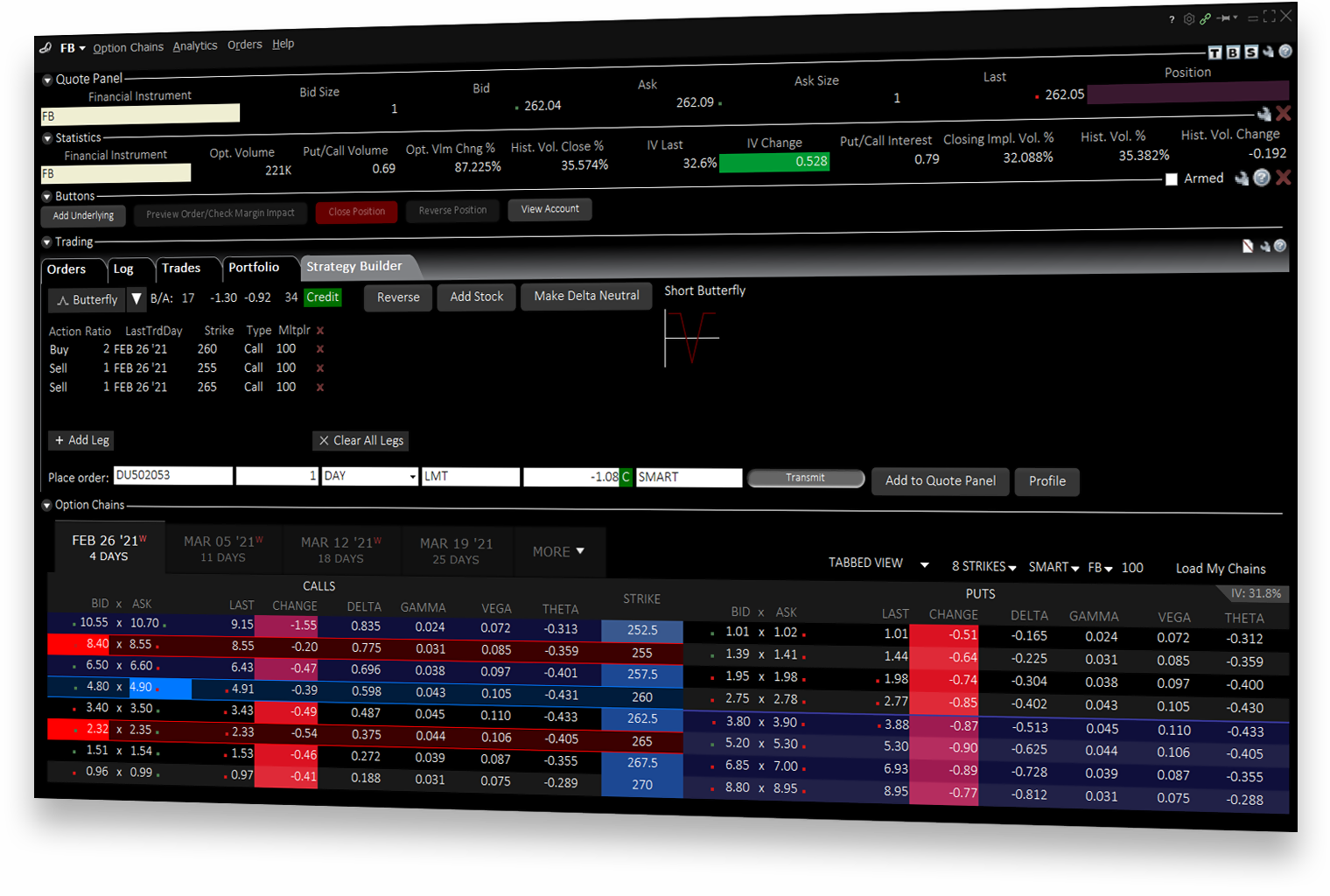The image size is (1330, 896).
Task: Switch to the Strategy Builder tab
Action: pos(355,266)
